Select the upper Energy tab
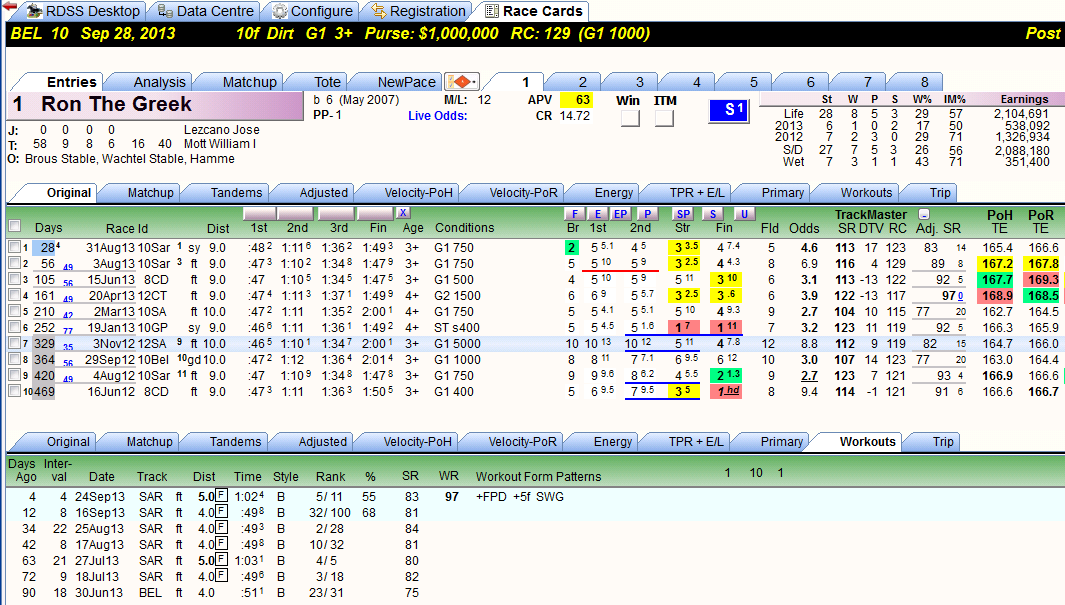This screenshot has width=1065, height=605. (x=613, y=193)
